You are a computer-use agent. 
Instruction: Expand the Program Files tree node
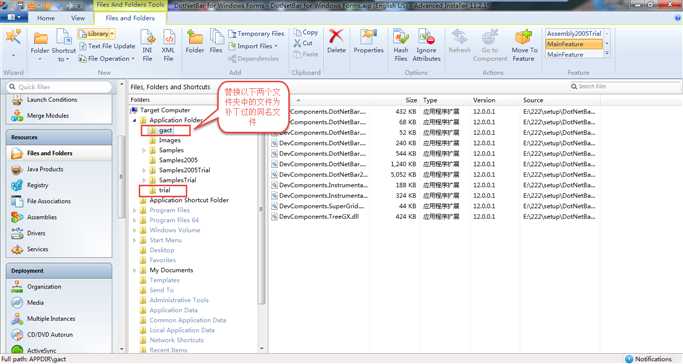pyautogui.click(x=135, y=210)
